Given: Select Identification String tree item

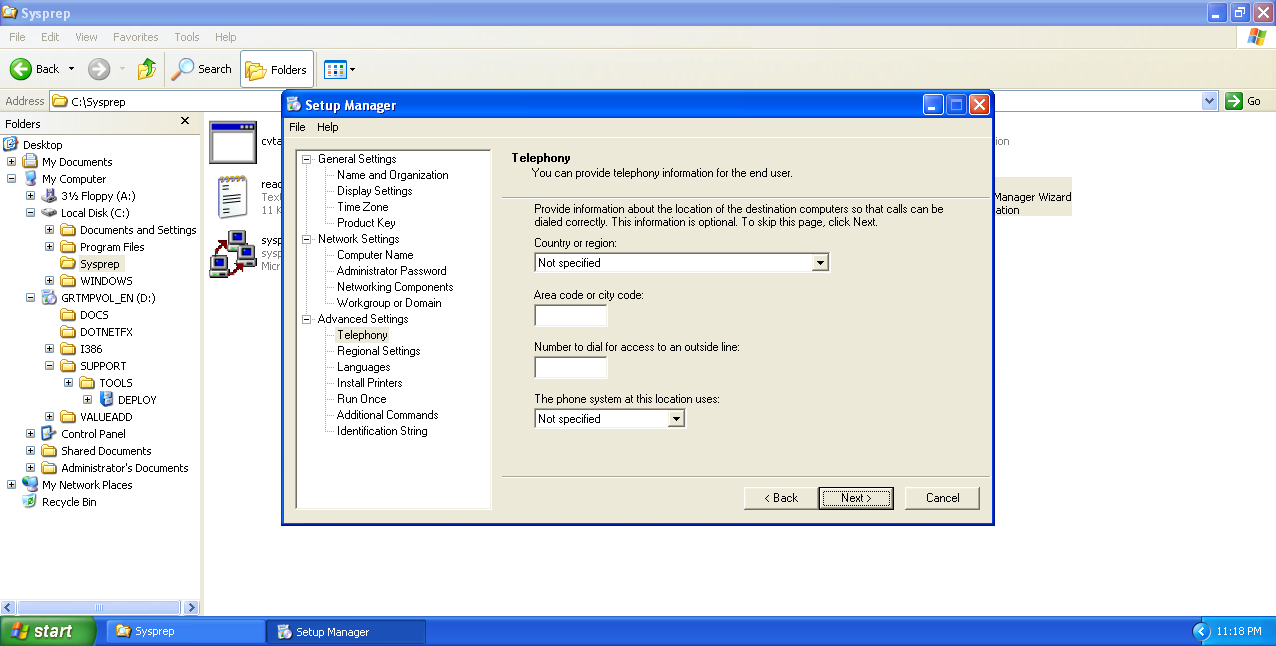Looking at the screenshot, I should (x=382, y=431).
